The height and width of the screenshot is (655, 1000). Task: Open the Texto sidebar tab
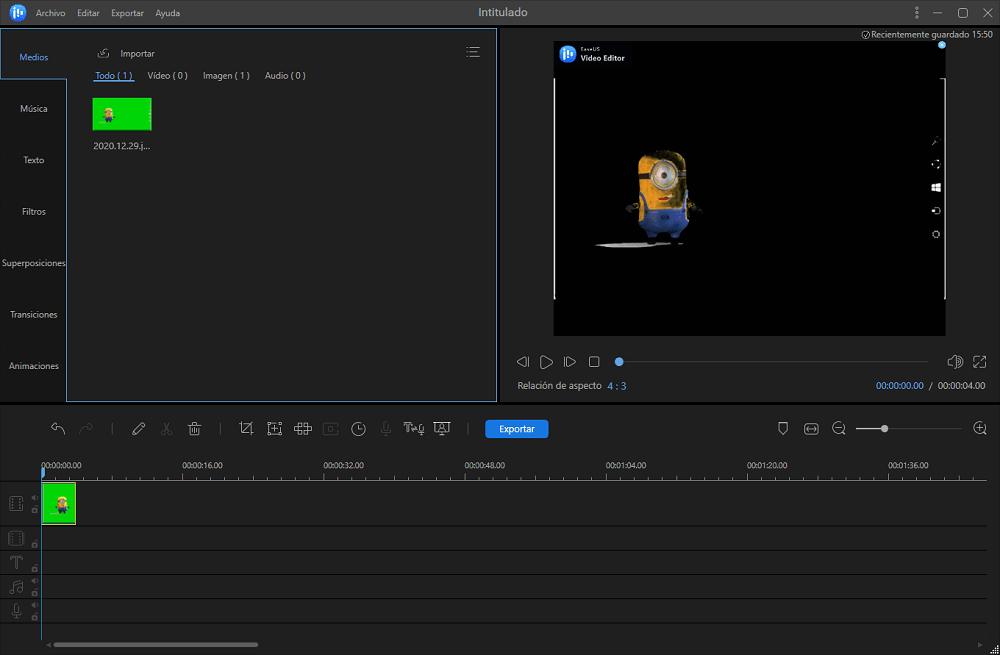33,160
